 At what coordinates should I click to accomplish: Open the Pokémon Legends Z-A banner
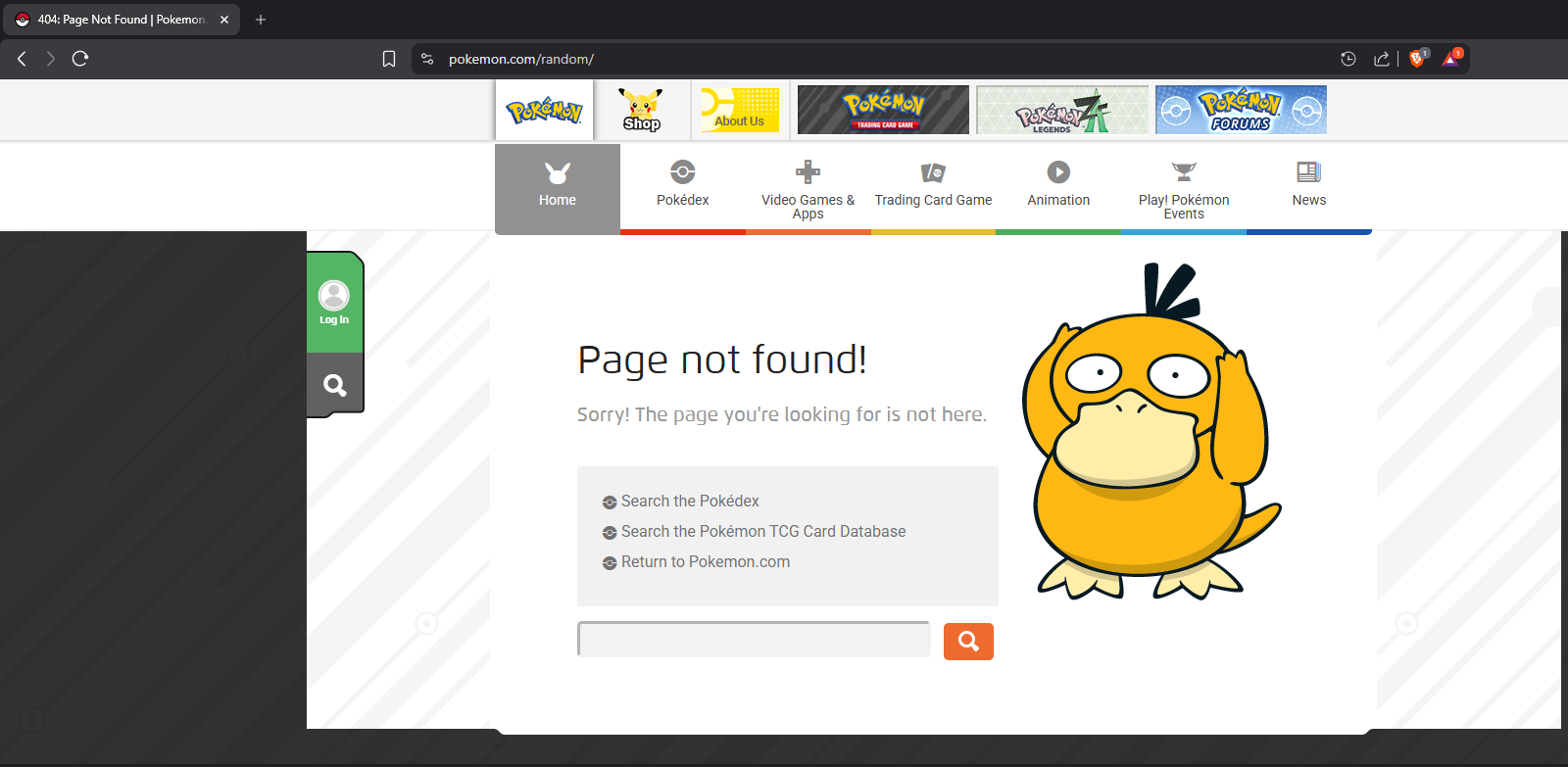(1062, 110)
